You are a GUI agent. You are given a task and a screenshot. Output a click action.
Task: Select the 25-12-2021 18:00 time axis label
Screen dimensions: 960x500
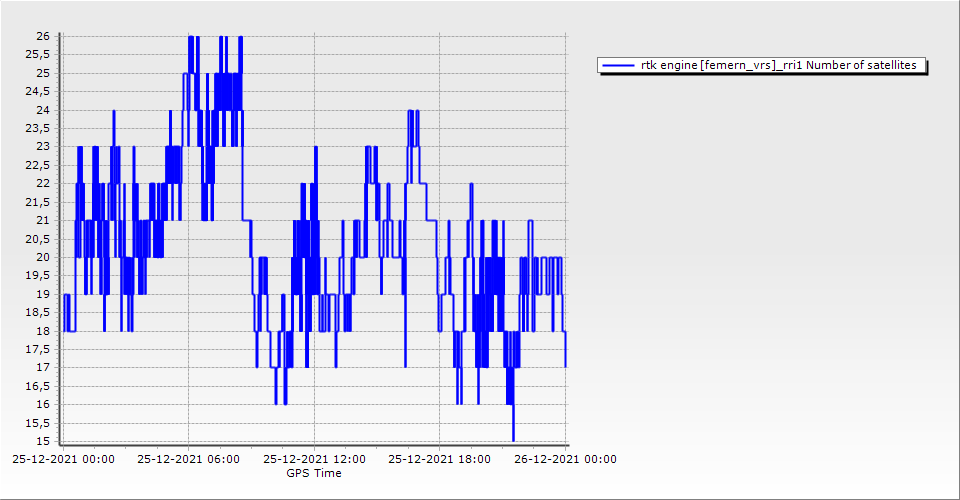coord(439,460)
